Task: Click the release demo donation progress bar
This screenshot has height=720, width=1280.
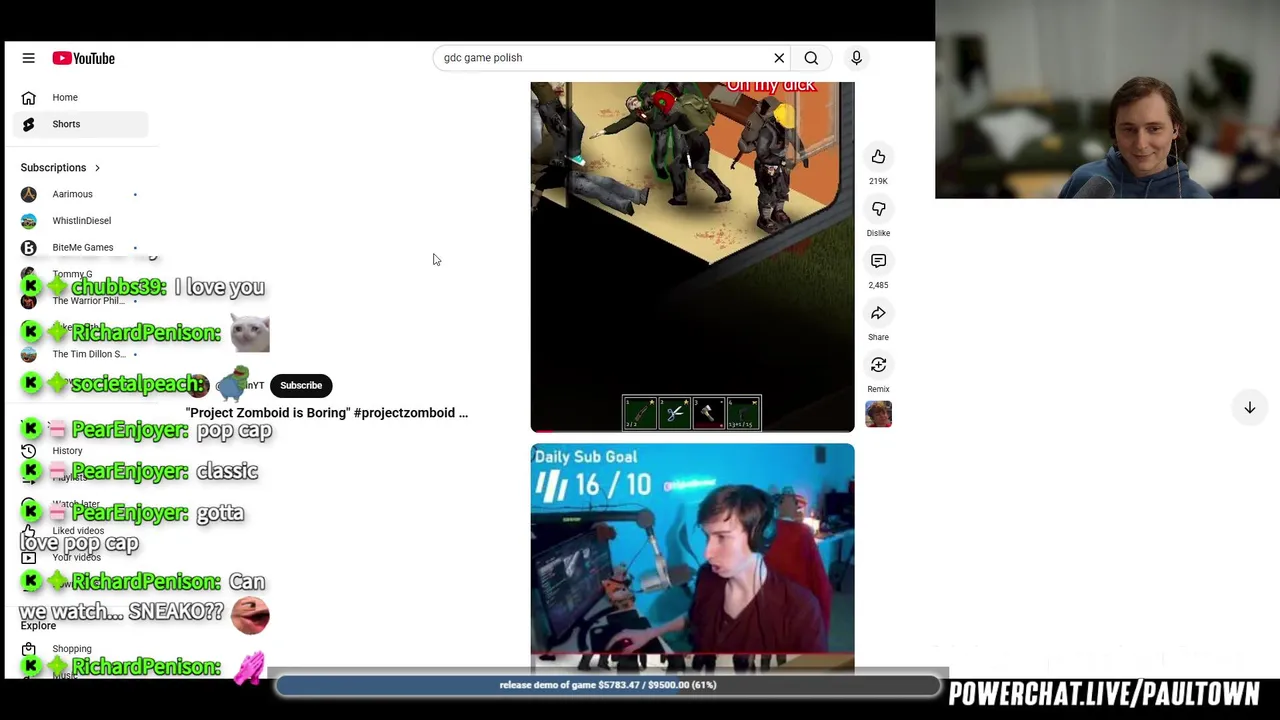Action: click(x=608, y=685)
